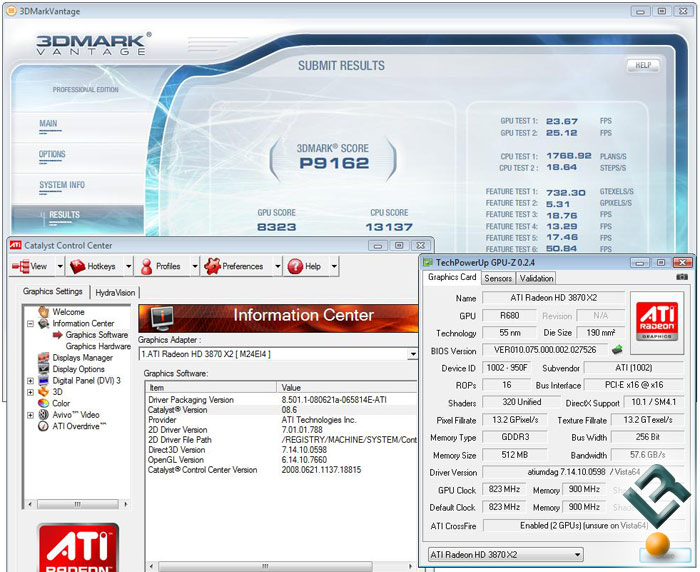Open RESULTS section in 3DMark Vantage

point(64,215)
